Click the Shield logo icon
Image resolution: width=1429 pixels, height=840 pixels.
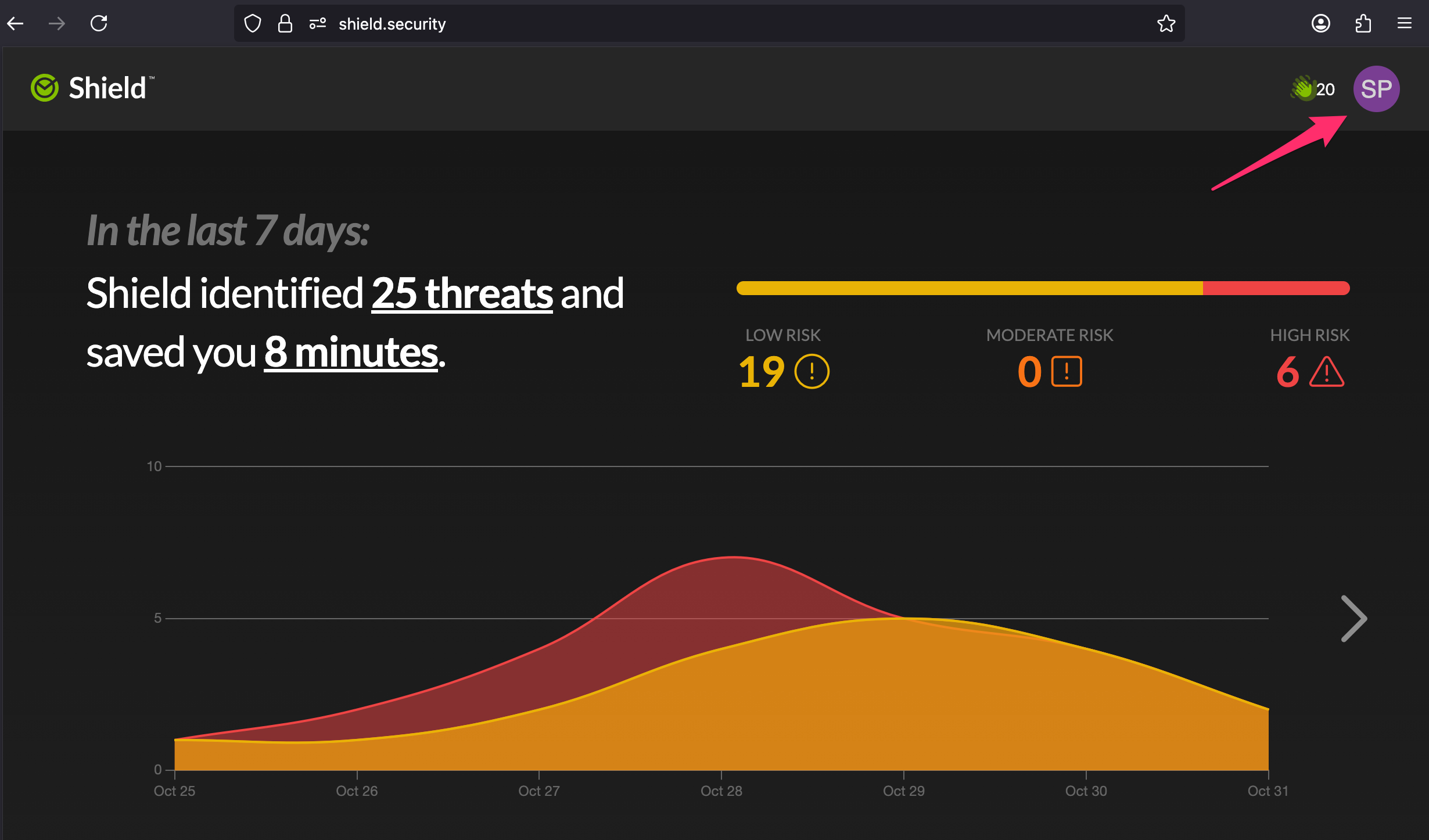(45, 88)
